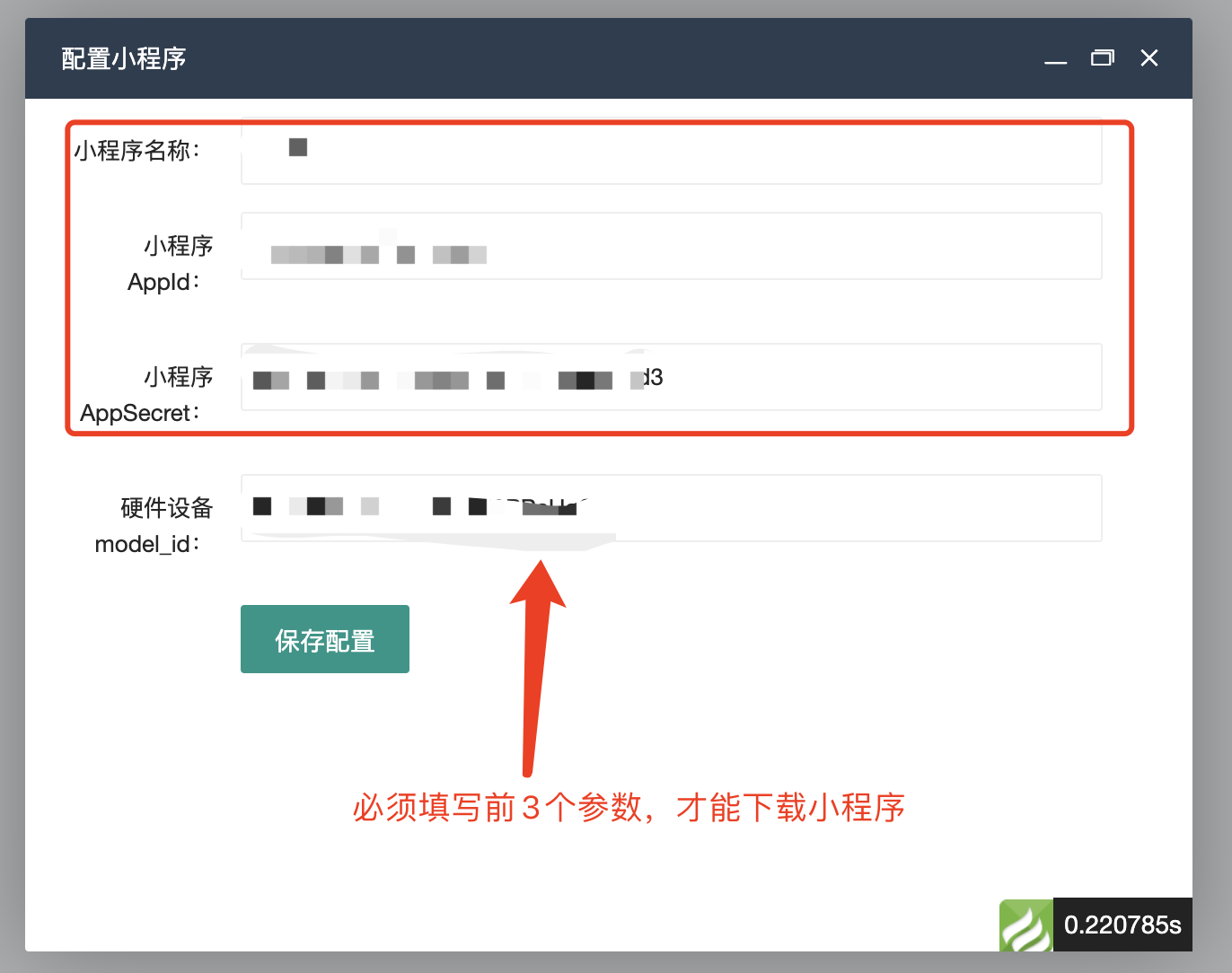Place cursor after "d3" in AppSecret value
The width and height of the screenshot is (1232, 973).
665,378
